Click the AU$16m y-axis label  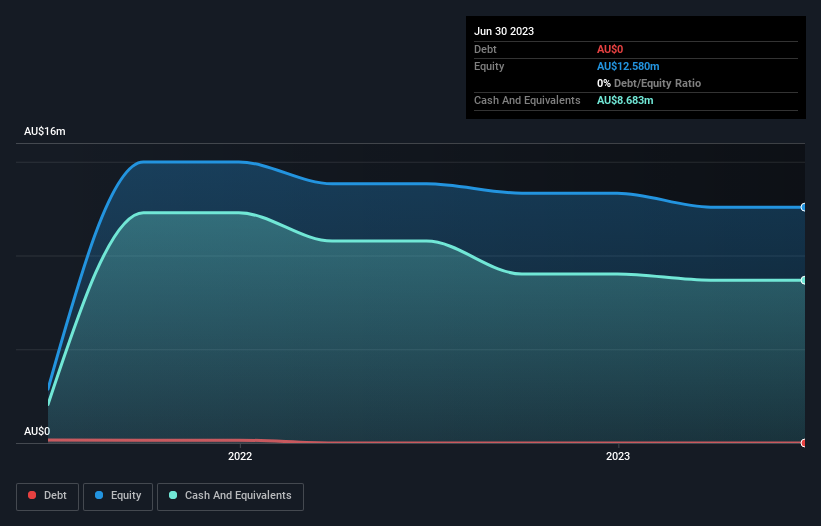[x=45, y=131]
